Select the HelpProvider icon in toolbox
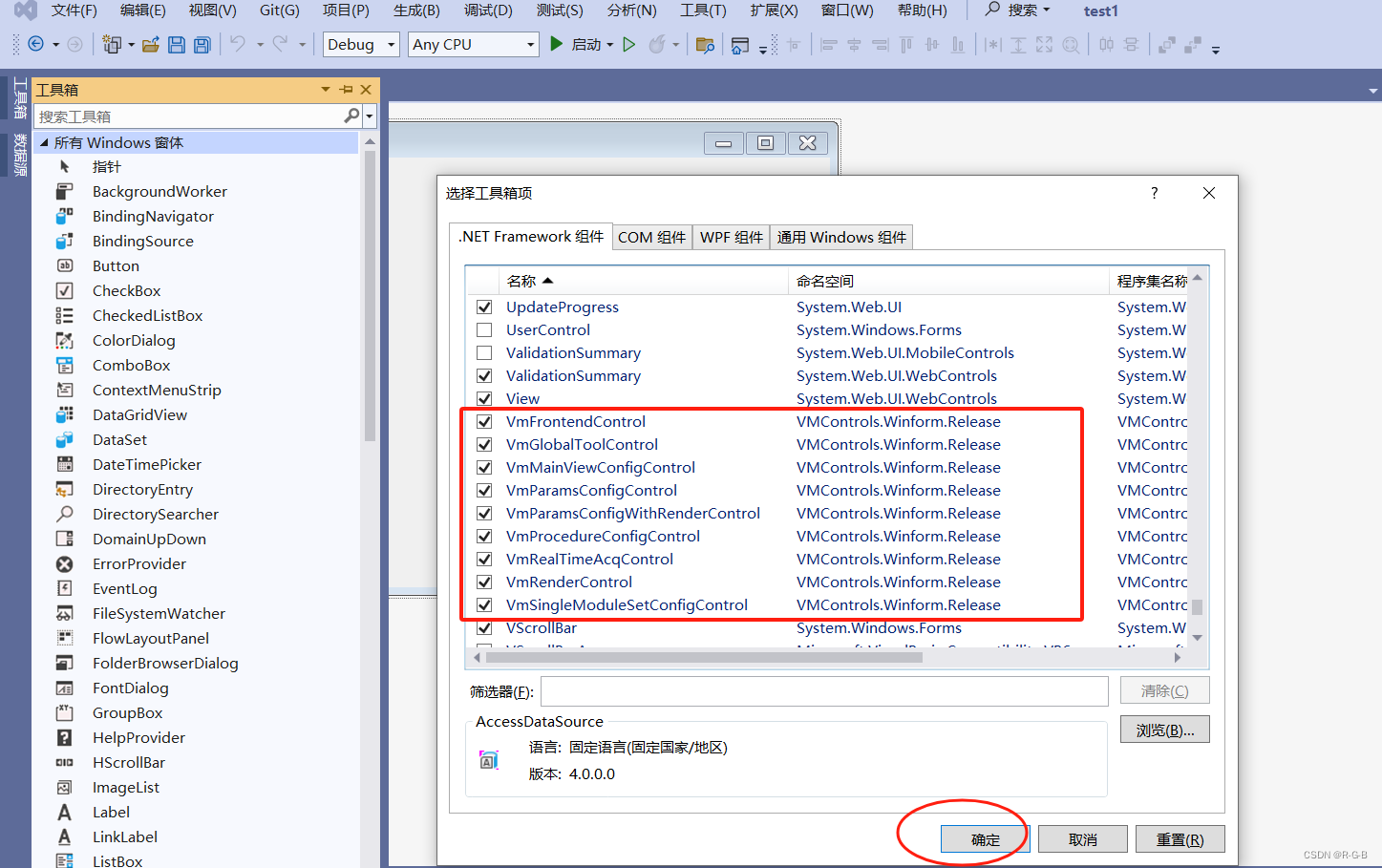 point(65,737)
